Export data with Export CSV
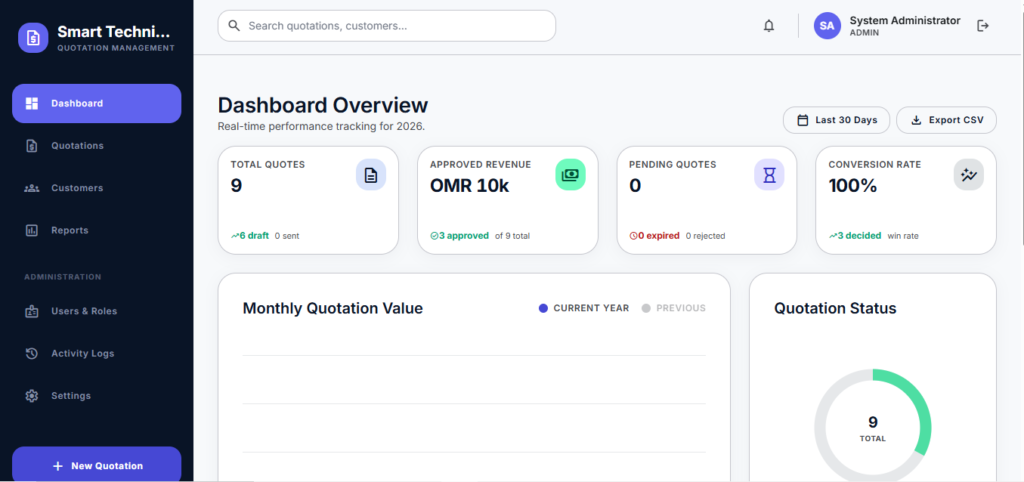1024x482 pixels. pyautogui.click(x=946, y=120)
